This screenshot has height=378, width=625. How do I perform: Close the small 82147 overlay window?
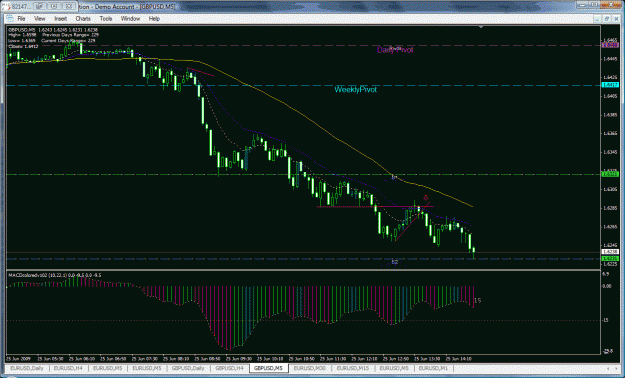[x=69, y=6]
